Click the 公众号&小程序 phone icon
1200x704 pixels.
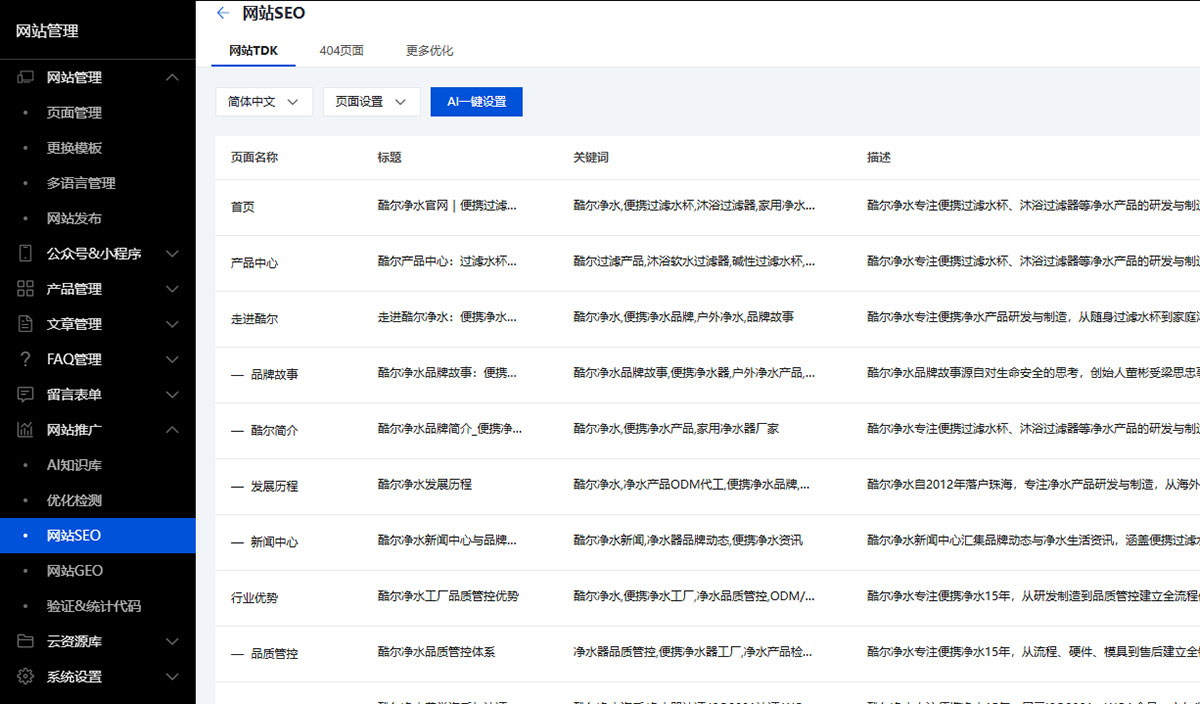point(26,254)
